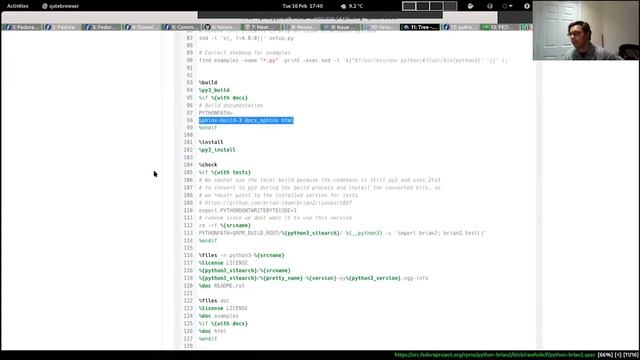Open the Activities overview
Viewport: 640px width, 360px height.
pyautogui.click(x=18, y=6)
